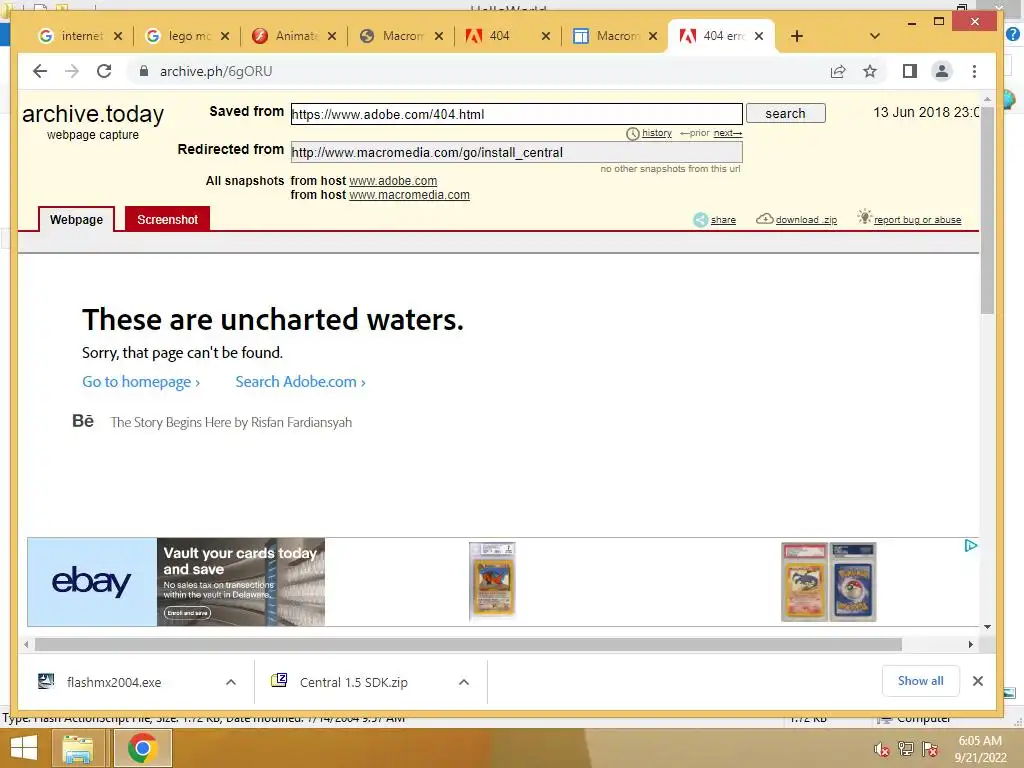Screen dimensions: 1024x768
Task: Click the eBay logo in the ad
Action: point(91,582)
